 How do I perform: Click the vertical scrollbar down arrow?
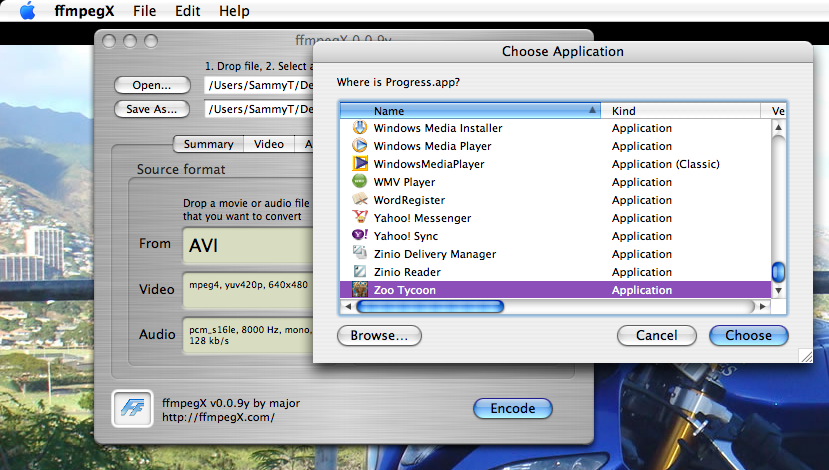(x=778, y=290)
